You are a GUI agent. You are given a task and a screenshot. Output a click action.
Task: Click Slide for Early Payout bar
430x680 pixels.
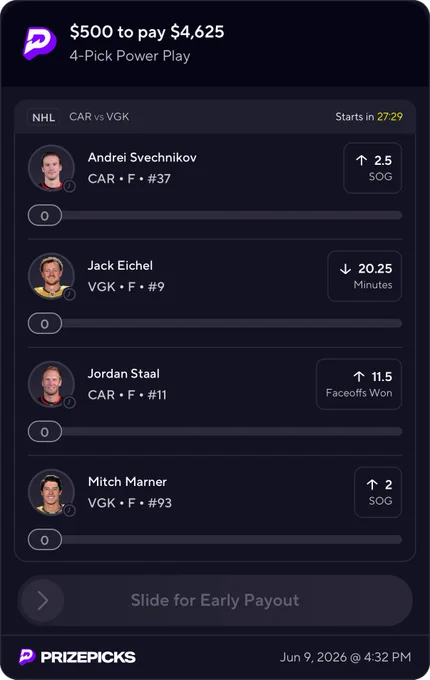[215, 601]
